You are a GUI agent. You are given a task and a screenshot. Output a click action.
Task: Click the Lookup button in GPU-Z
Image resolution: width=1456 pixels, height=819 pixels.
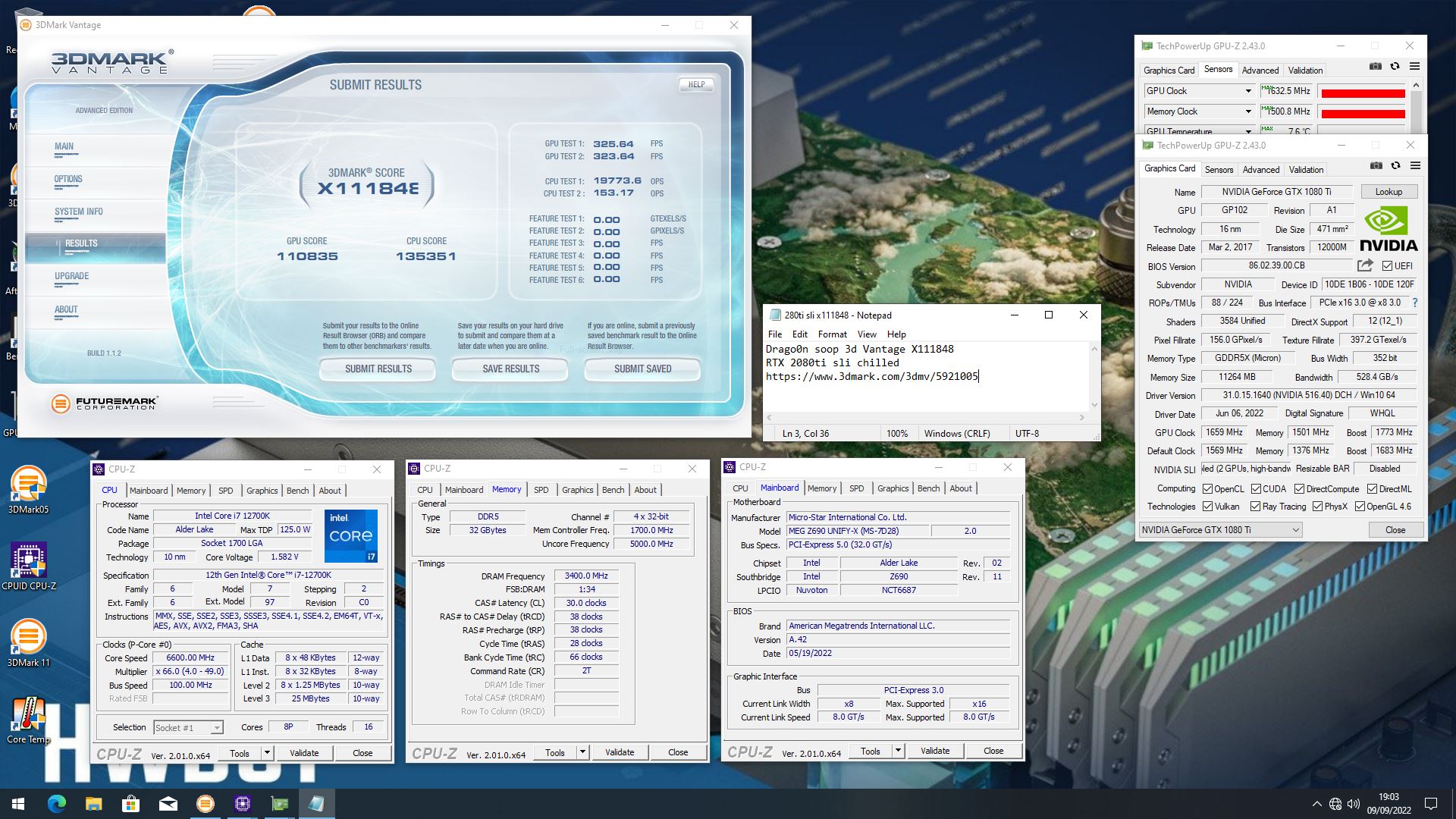click(x=1389, y=192)
